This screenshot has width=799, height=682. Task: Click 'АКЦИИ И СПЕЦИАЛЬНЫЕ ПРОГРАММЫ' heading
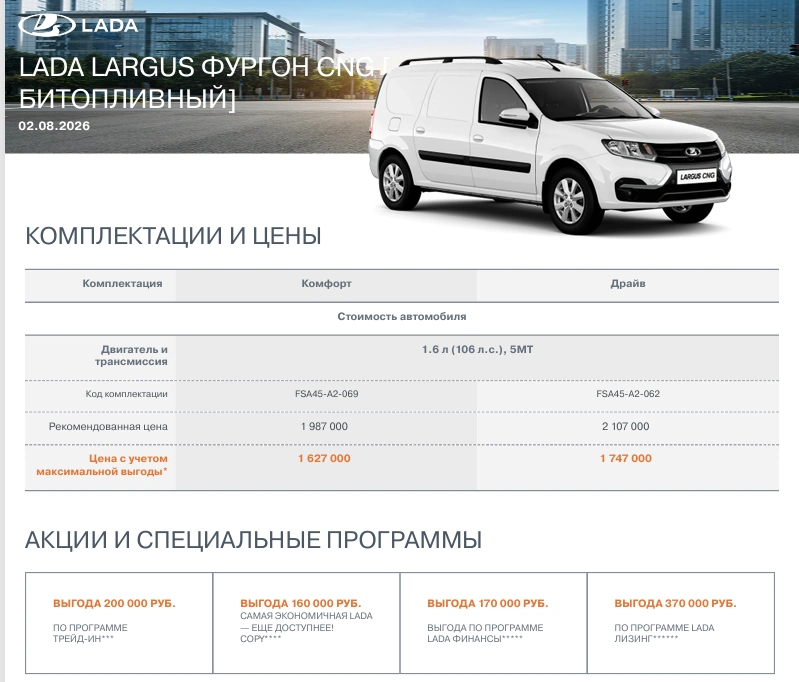(x=253, y=540)
